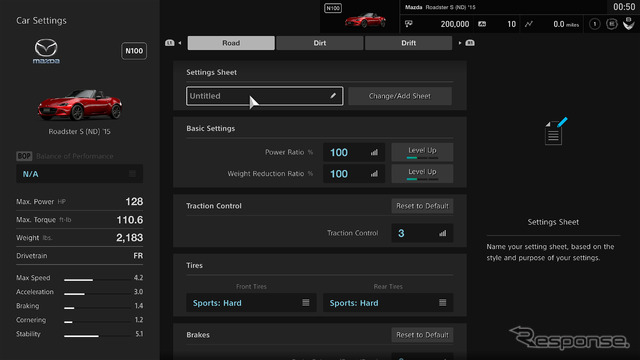Click the Front Tires list menu icon
The image size is (640, 360).
(306, 302)
